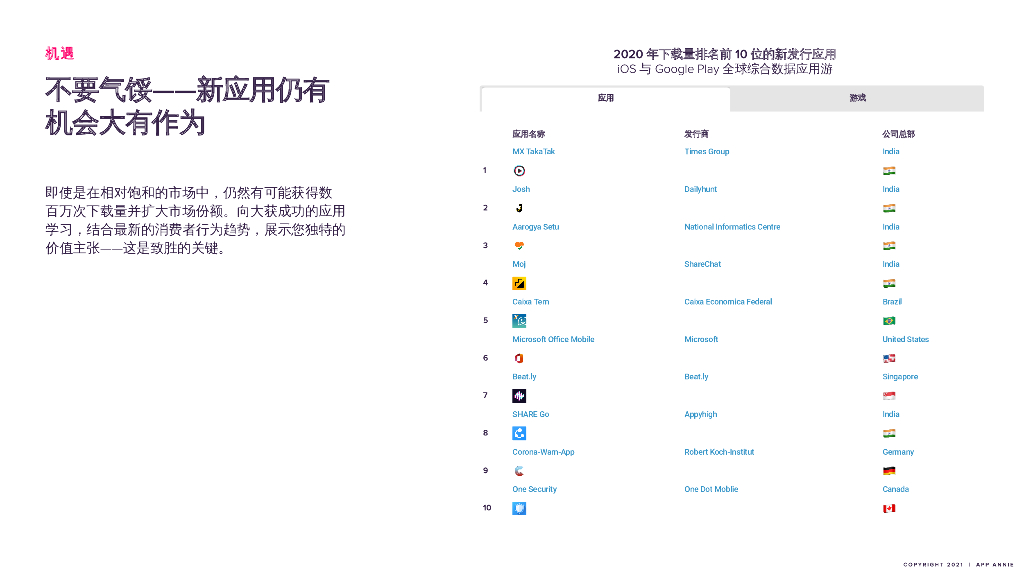
Task: Click the MX TakaTak app icon
Action: [519, 171]
